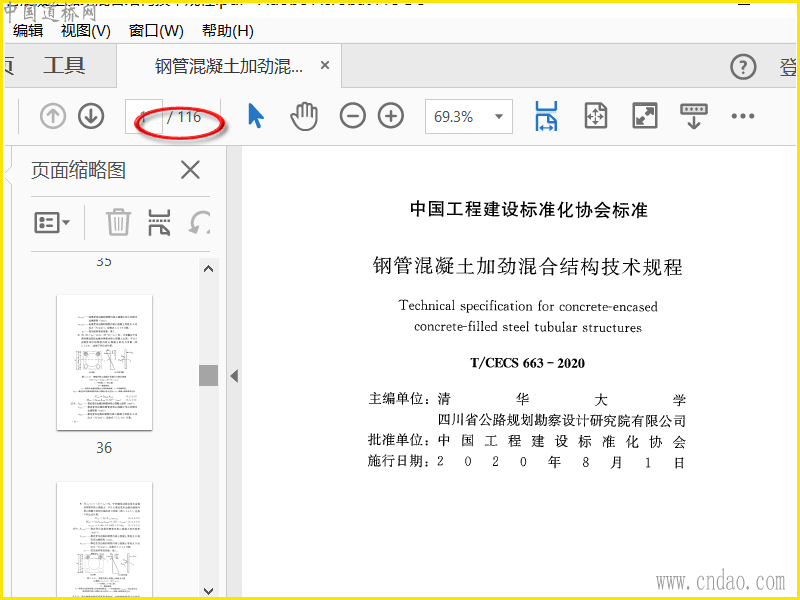Click thumbnail scrollbar down arrow
Screen dimensions: 800x600
tap(208, 591)
